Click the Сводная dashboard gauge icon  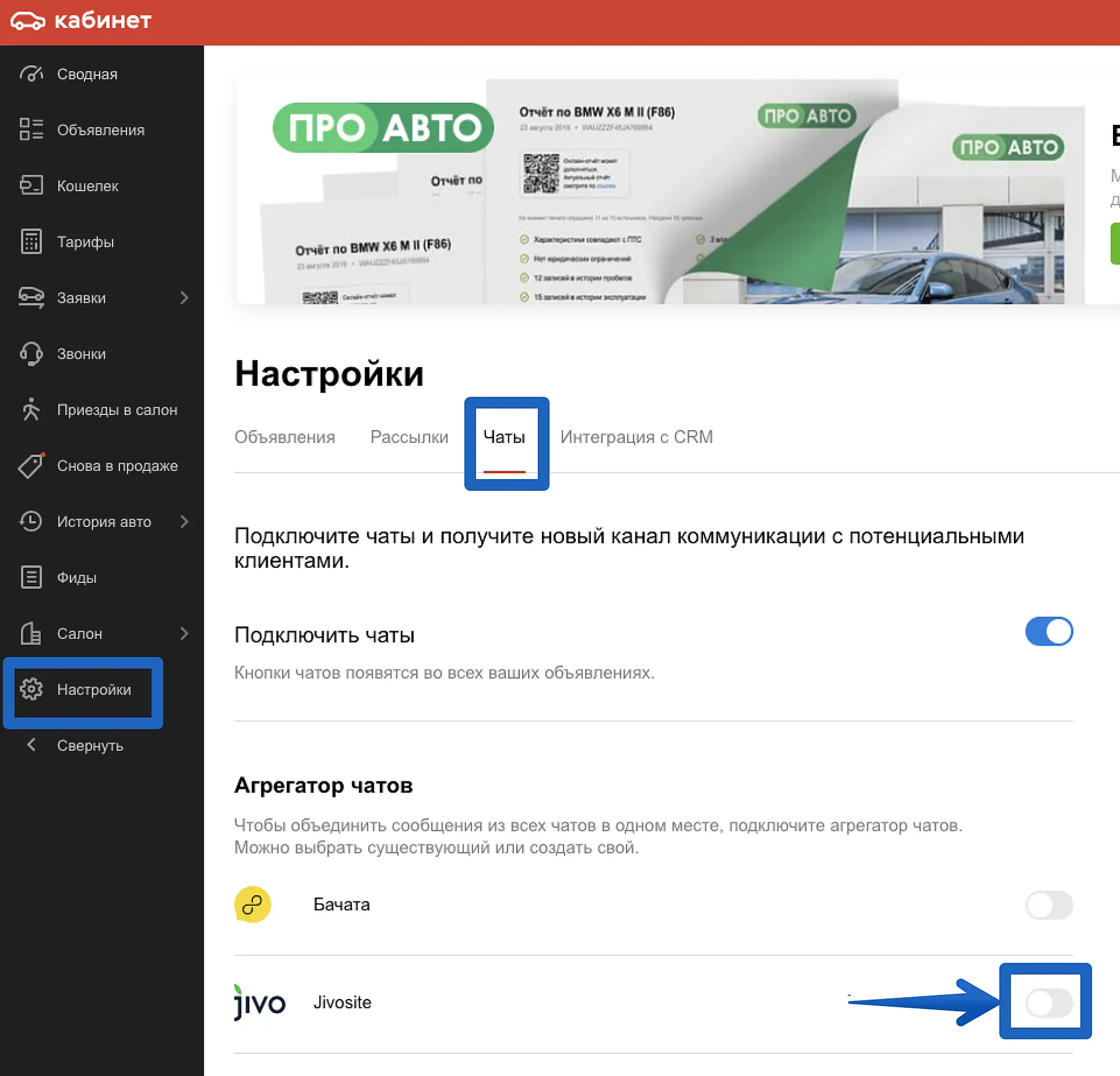pyautogui.click(x=31, y=74)
